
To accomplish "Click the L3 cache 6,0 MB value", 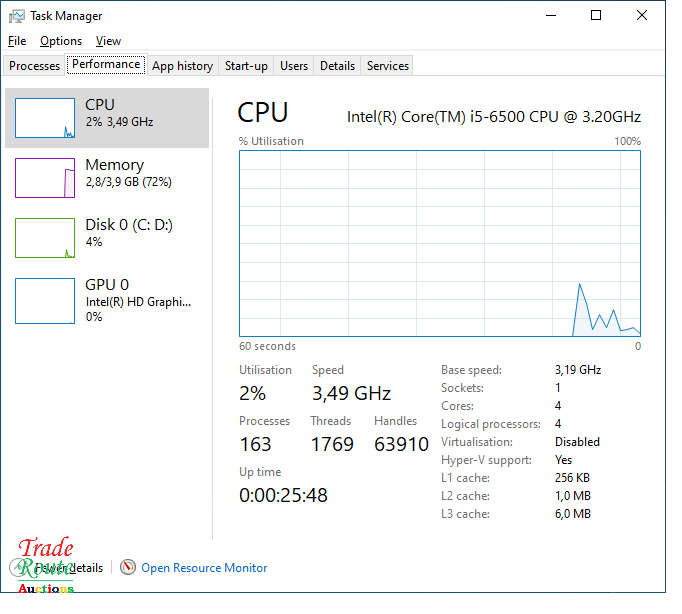I will [573, 514].
